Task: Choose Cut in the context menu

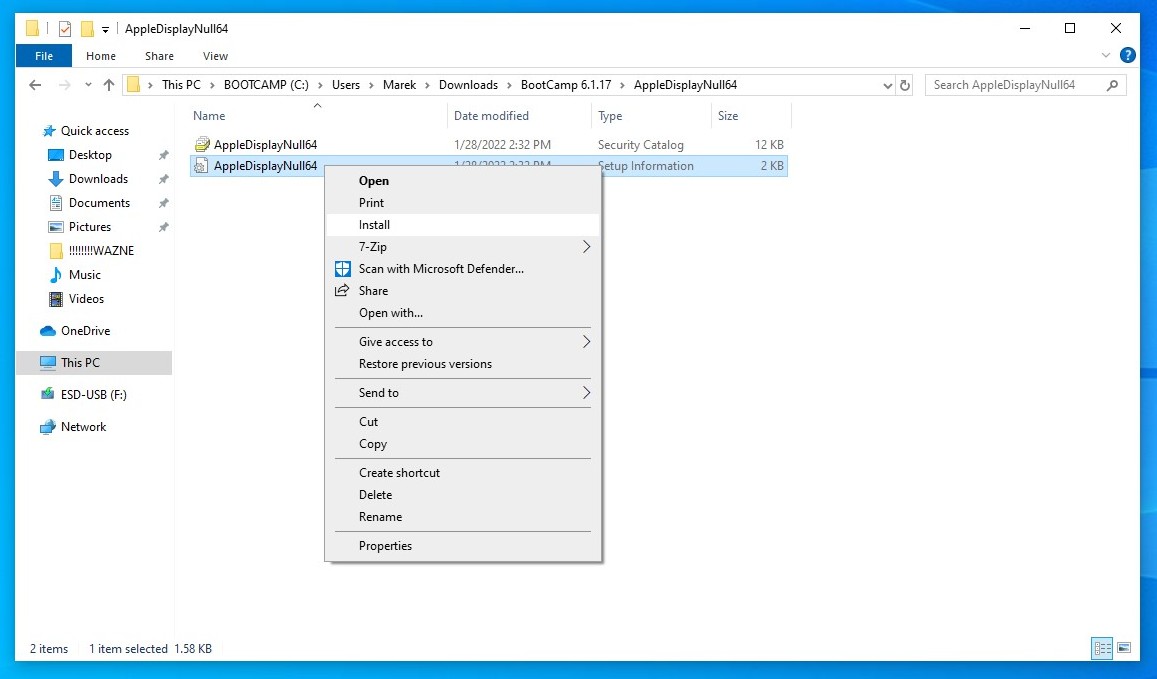Action: tap(463, 422)
